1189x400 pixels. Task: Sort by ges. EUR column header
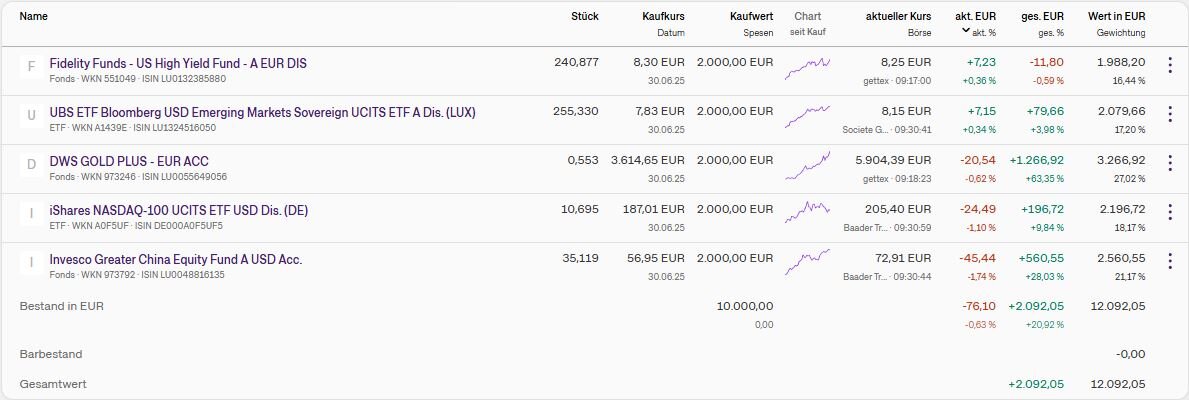click(x=1044, y=17)
